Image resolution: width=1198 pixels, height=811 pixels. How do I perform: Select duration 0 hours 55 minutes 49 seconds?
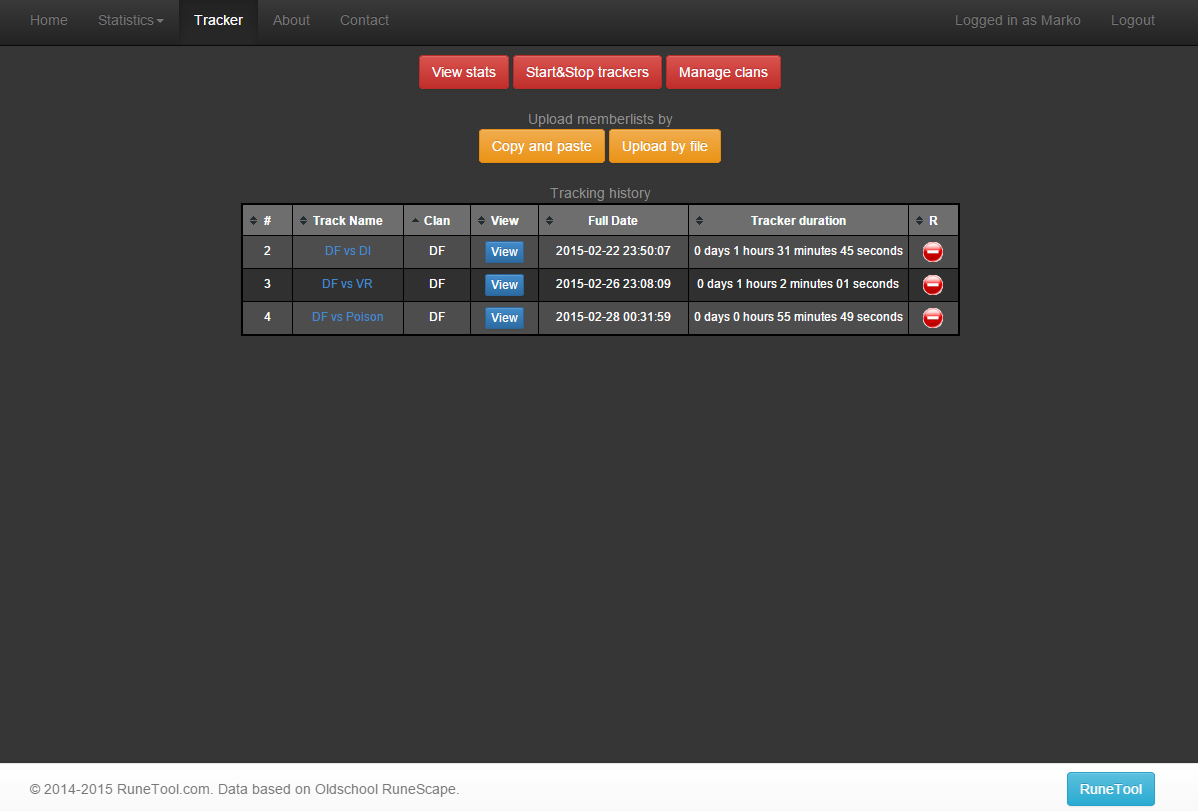click(x=798, y=316)
